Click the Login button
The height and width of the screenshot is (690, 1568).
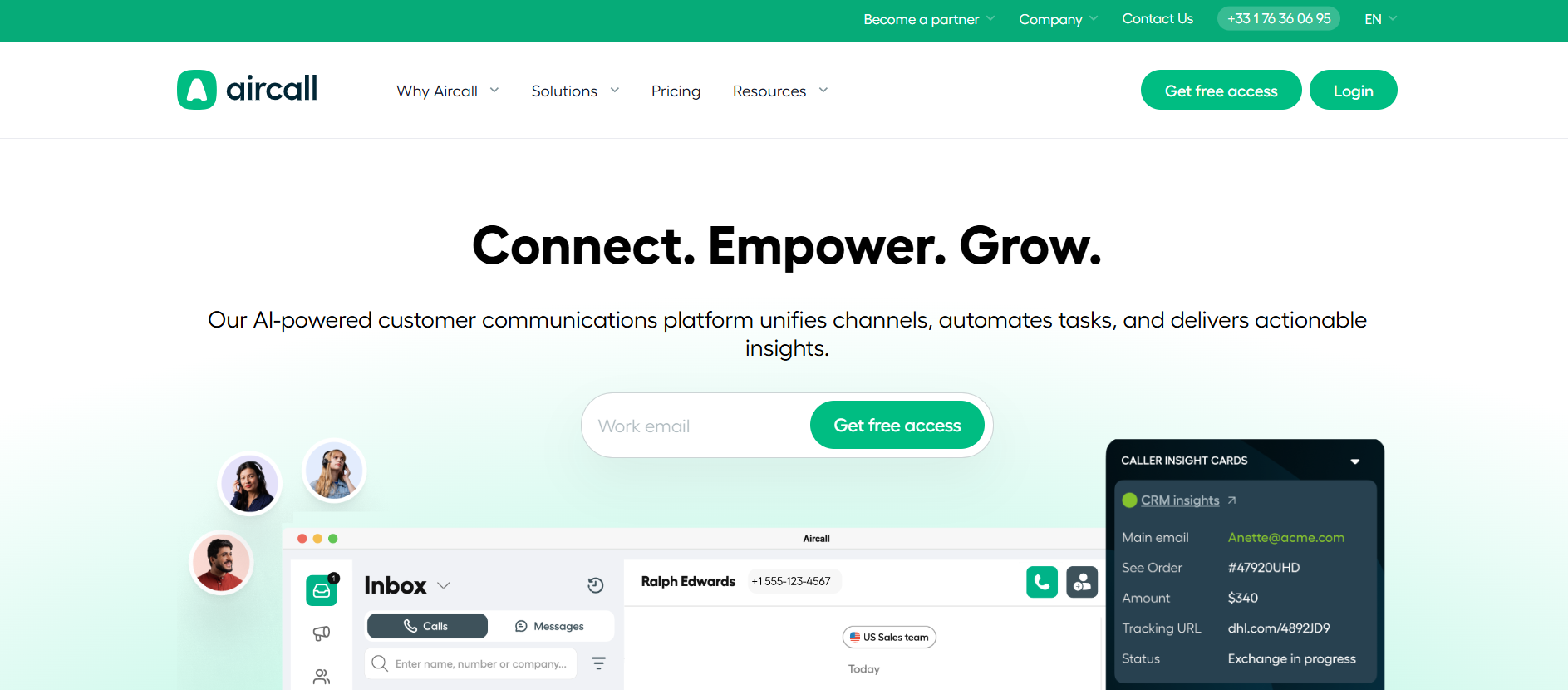[x=1353, y=90]
